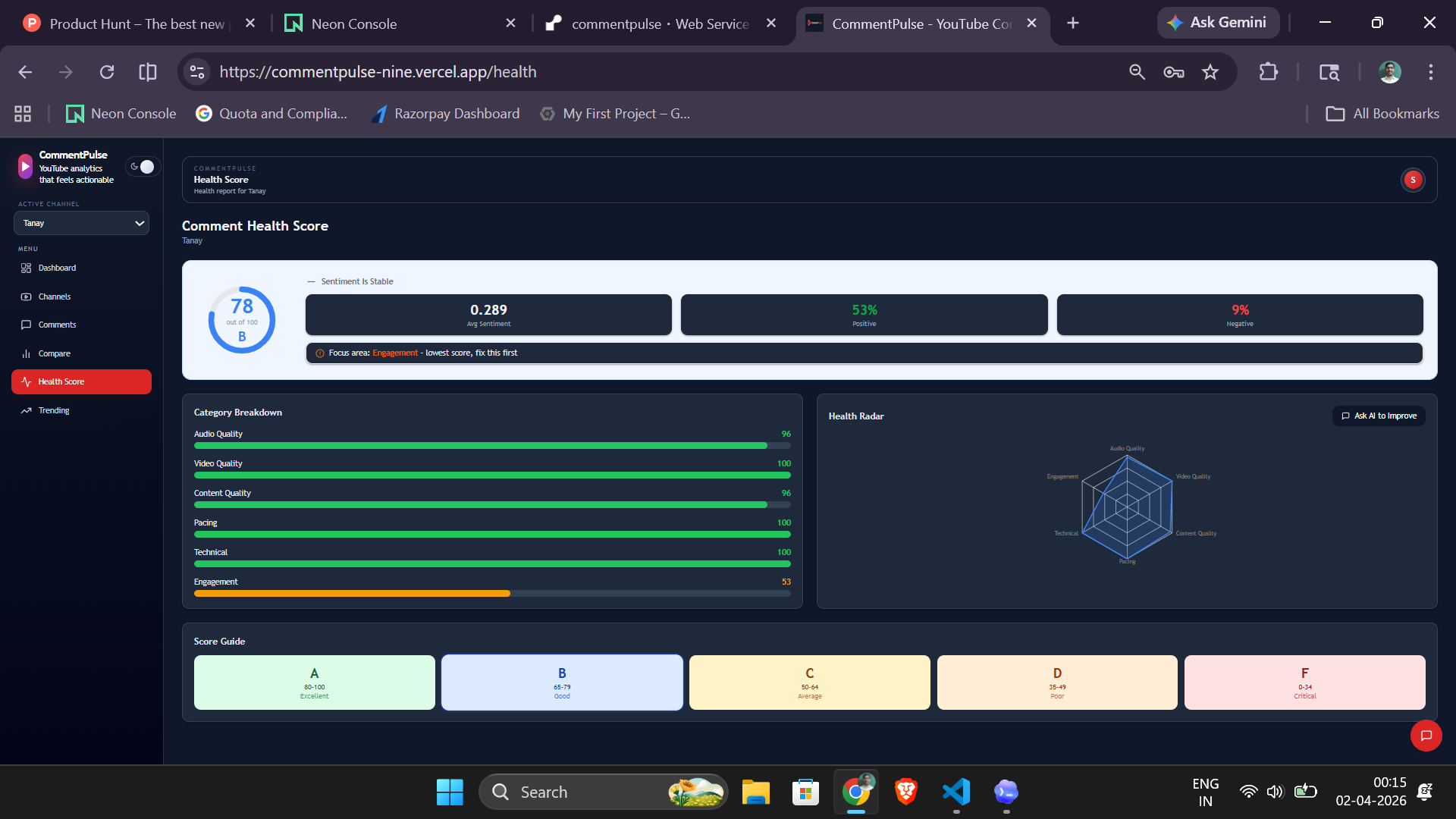Open Visual Studio Code from taskbar
This screenshot has height=819, width=1456.
(955, 792)
